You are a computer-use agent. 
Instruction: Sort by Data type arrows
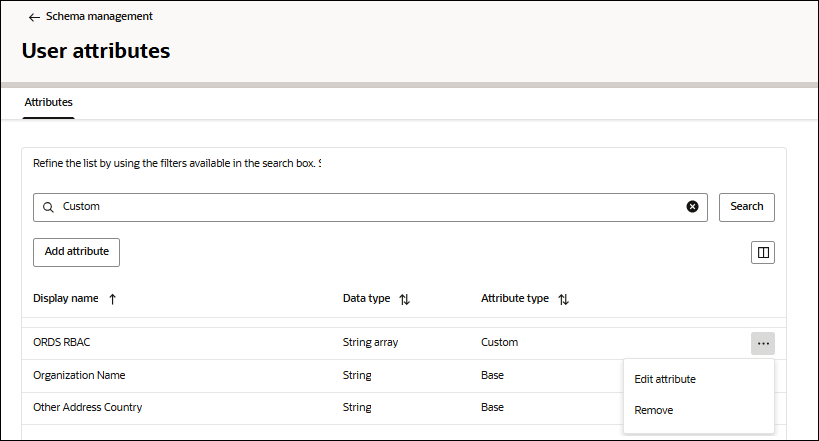[x=404, y=299]
